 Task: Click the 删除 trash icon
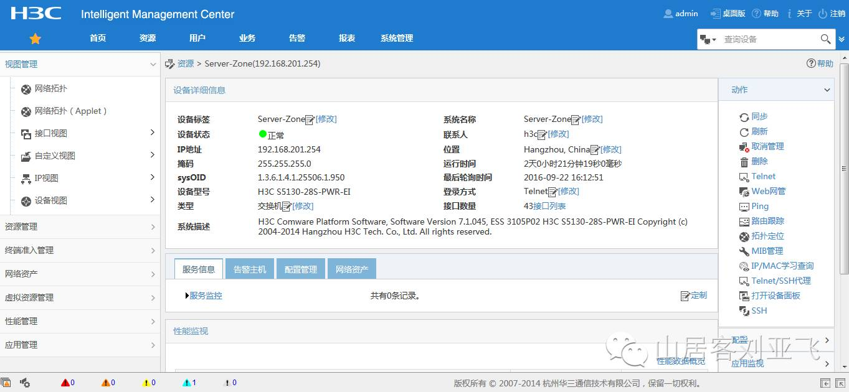click(x=743, y=161)
